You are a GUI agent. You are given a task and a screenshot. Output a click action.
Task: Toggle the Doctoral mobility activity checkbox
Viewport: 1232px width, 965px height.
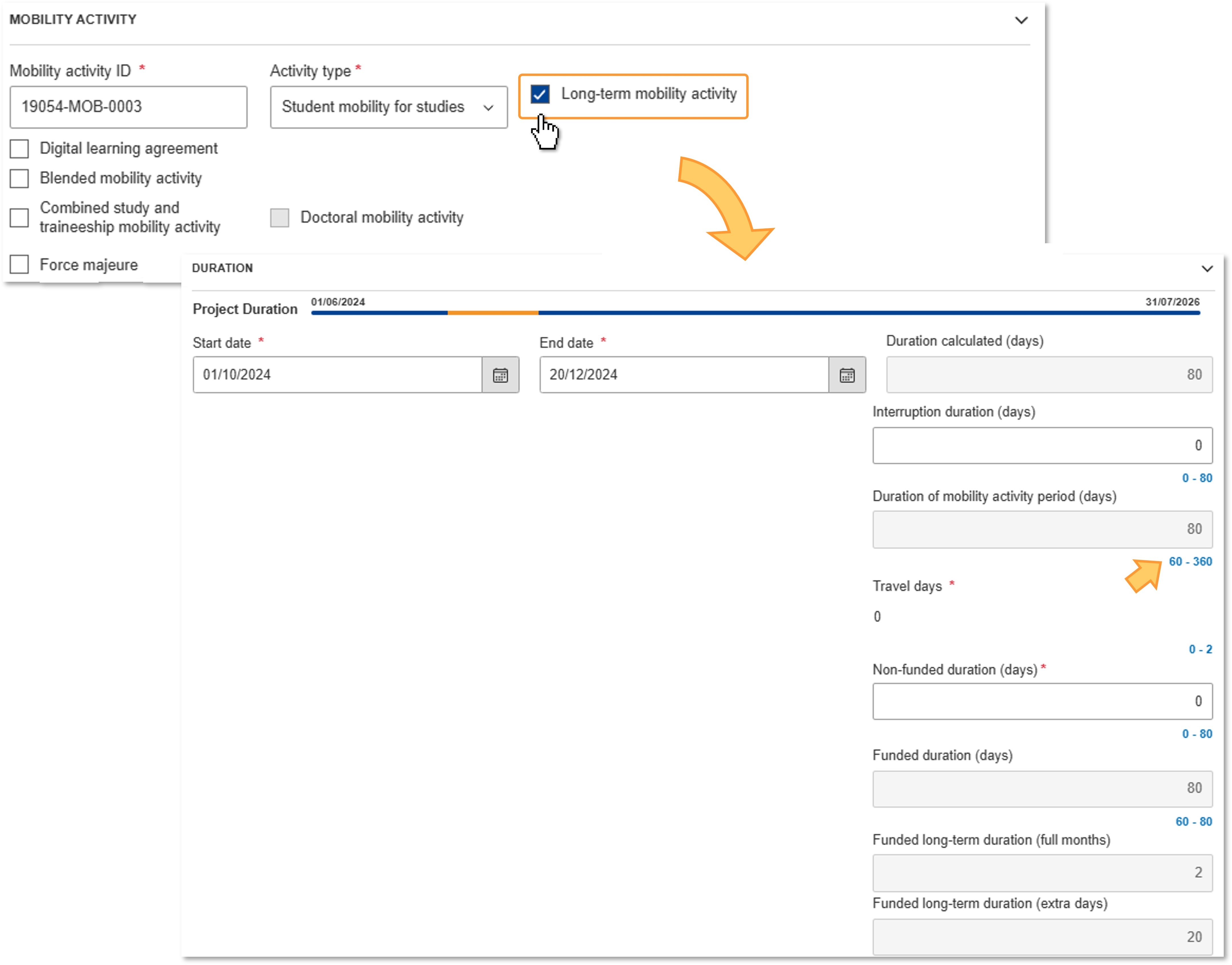pos(279,218)
